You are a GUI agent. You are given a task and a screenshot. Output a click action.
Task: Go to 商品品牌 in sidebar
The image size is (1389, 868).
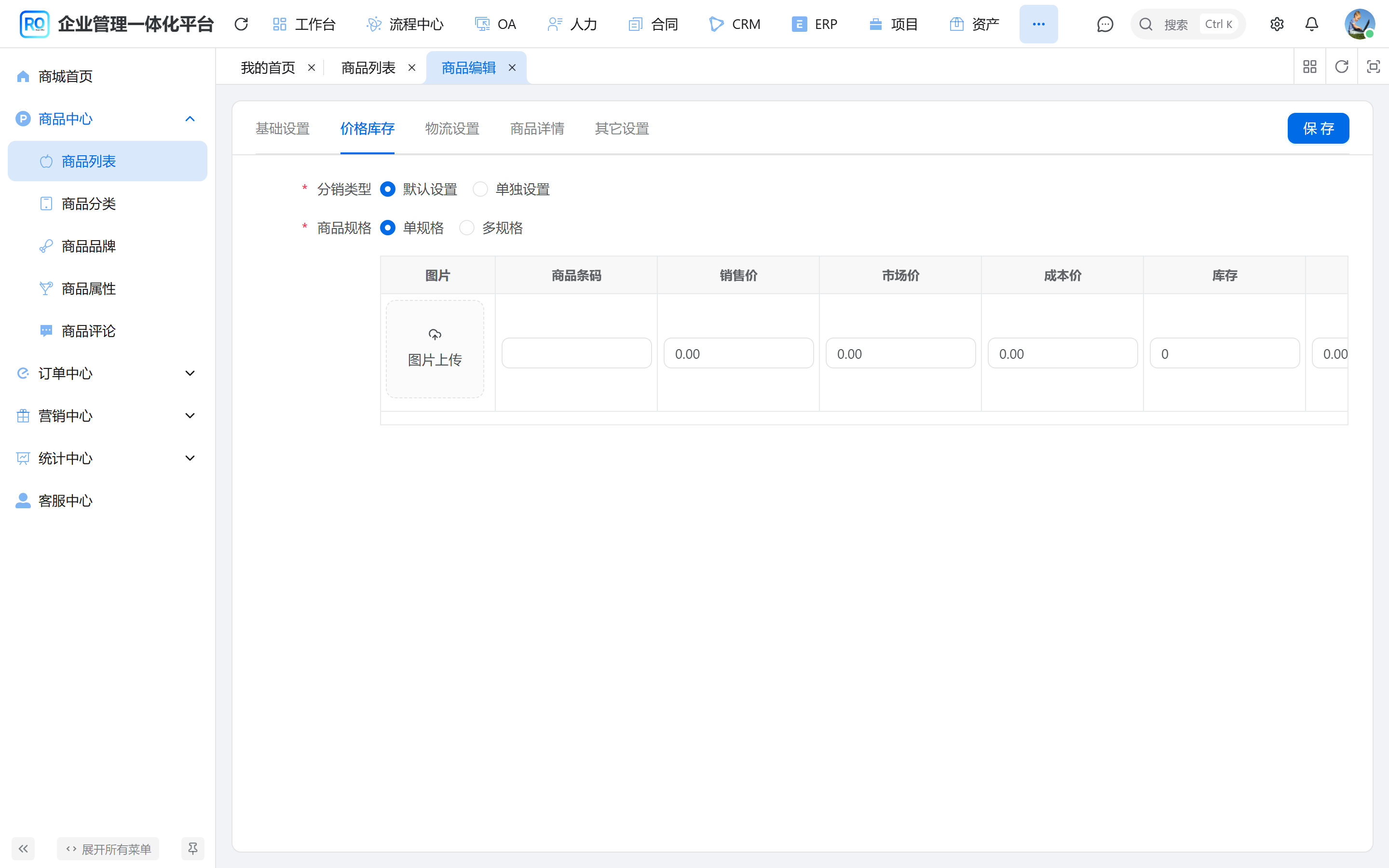coord(108,246)
